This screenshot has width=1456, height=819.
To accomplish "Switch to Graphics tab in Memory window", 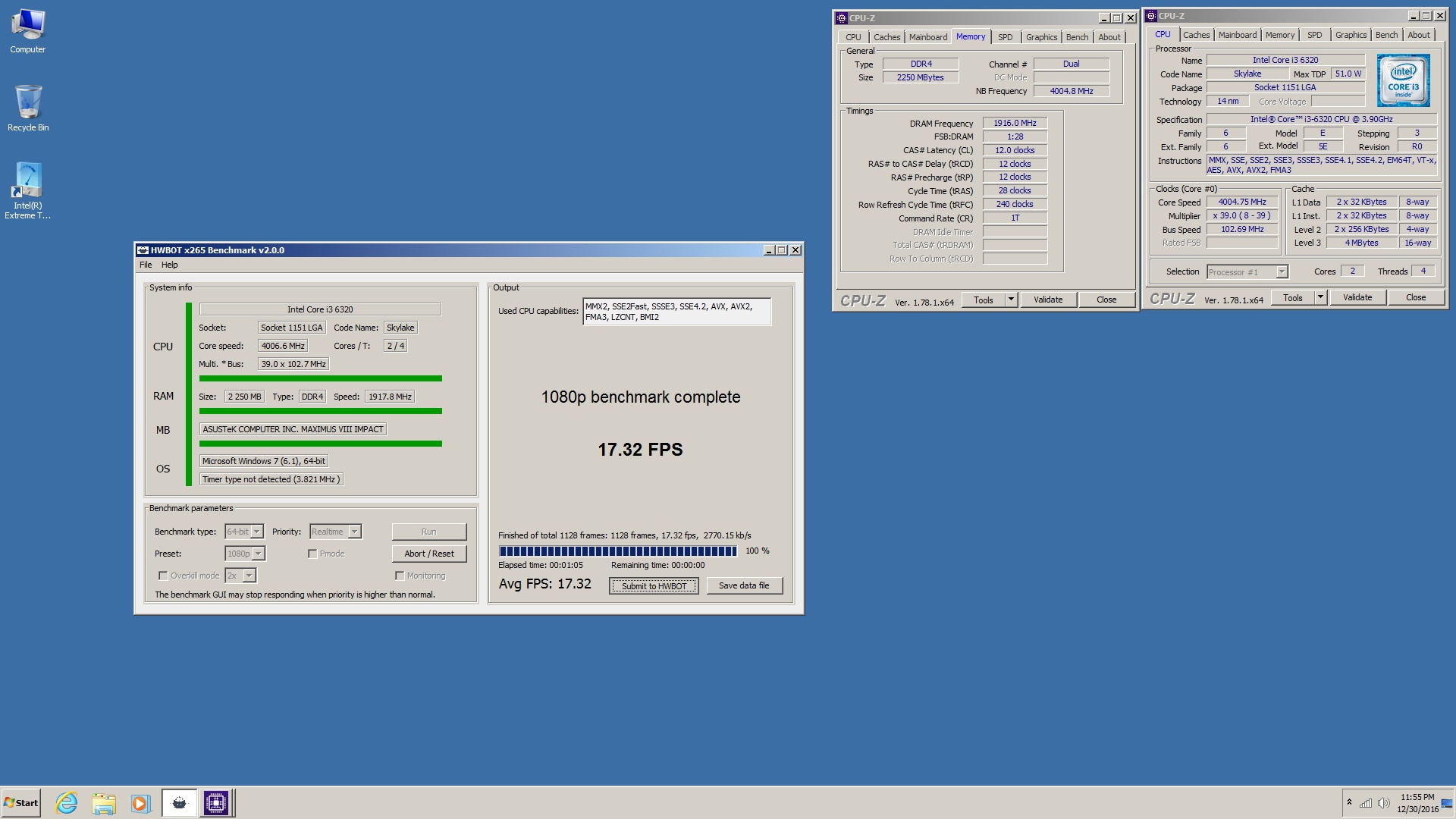I will point(1041,37).
